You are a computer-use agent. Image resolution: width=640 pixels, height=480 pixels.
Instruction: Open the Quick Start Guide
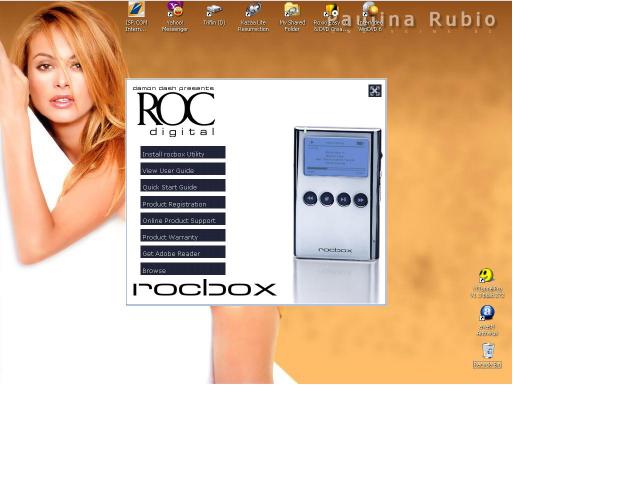pyautogui.click(x=183, y=186)
